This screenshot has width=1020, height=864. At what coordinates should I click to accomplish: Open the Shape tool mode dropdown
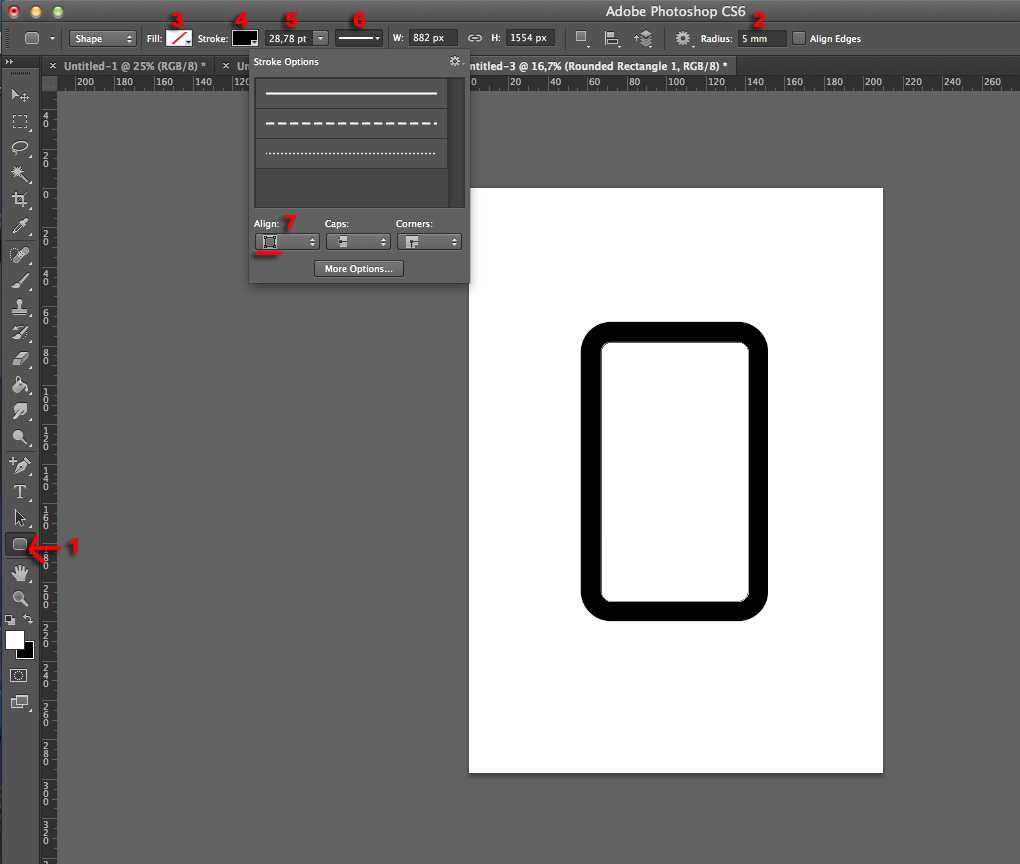pyautogui.click(x=102, y=38)
